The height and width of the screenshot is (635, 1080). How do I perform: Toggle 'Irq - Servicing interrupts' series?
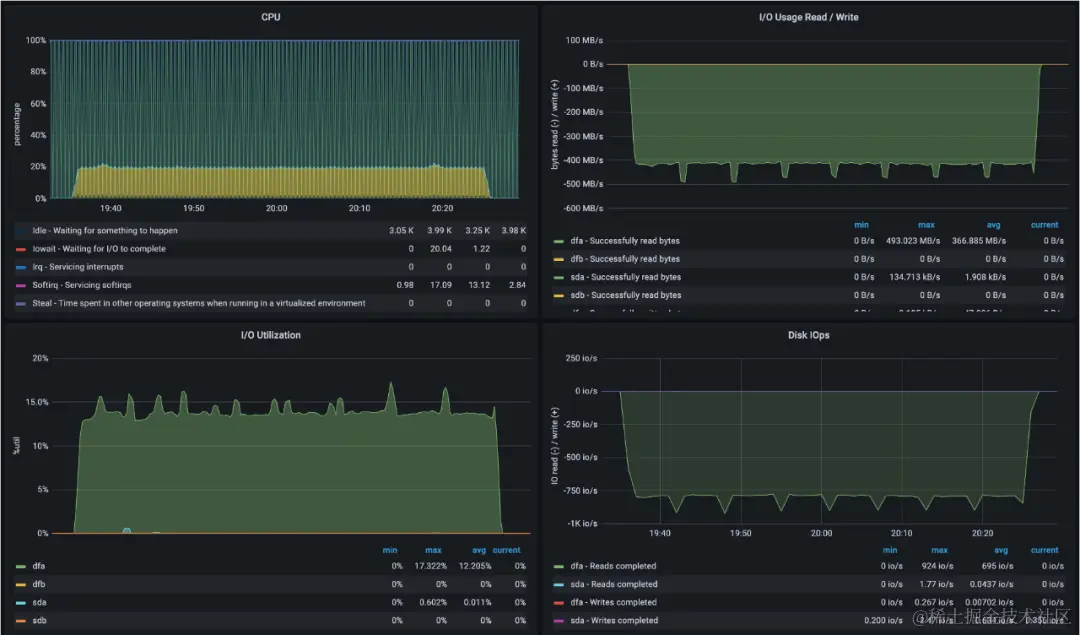(x=78, y=267)
